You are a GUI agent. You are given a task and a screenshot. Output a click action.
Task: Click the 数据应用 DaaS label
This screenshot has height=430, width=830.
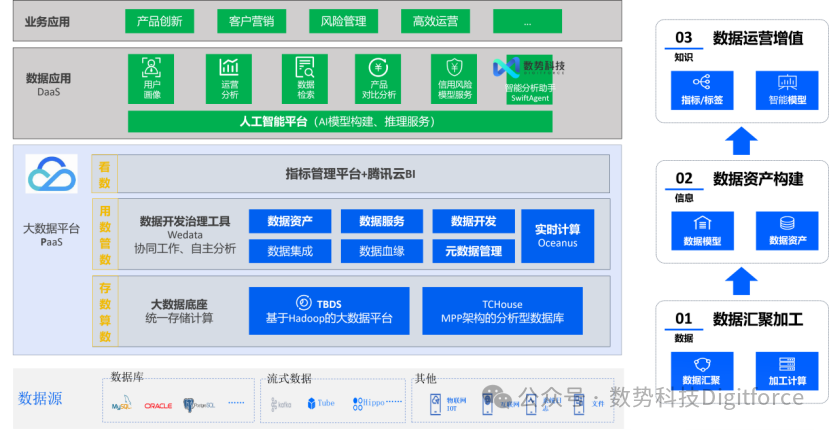pos(48,84)
